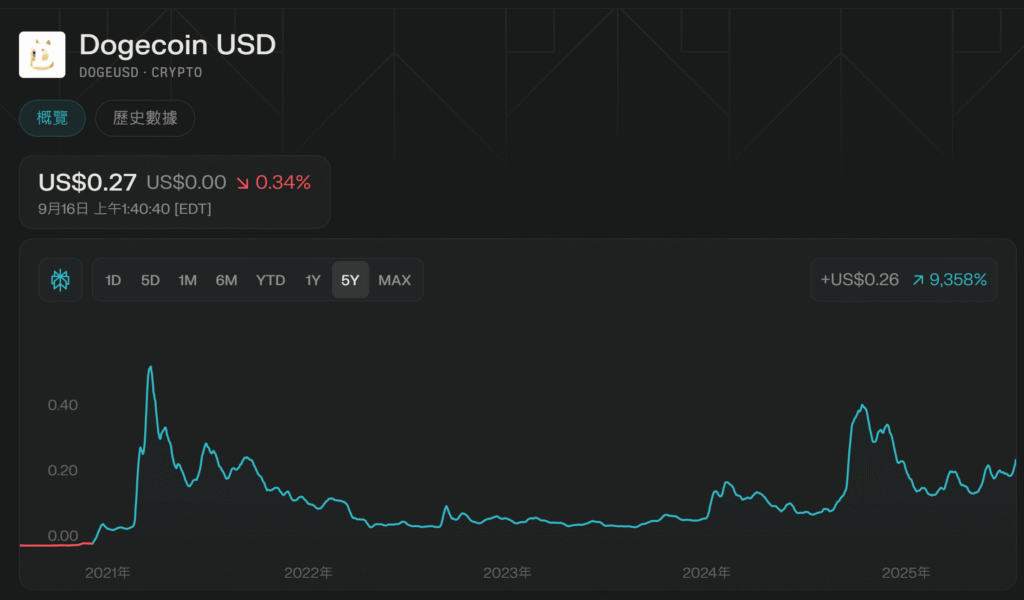Screen dimensions: 1024x600
Task: Switch to the 概覽 tab
Action: (52, 118)
